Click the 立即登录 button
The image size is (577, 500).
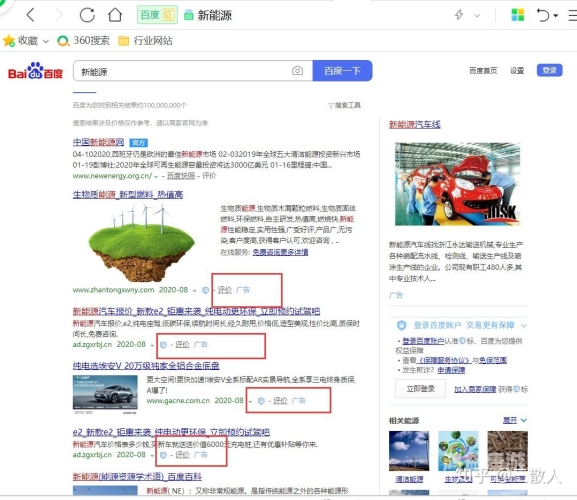pyautogui.click(x=420, y=389)
